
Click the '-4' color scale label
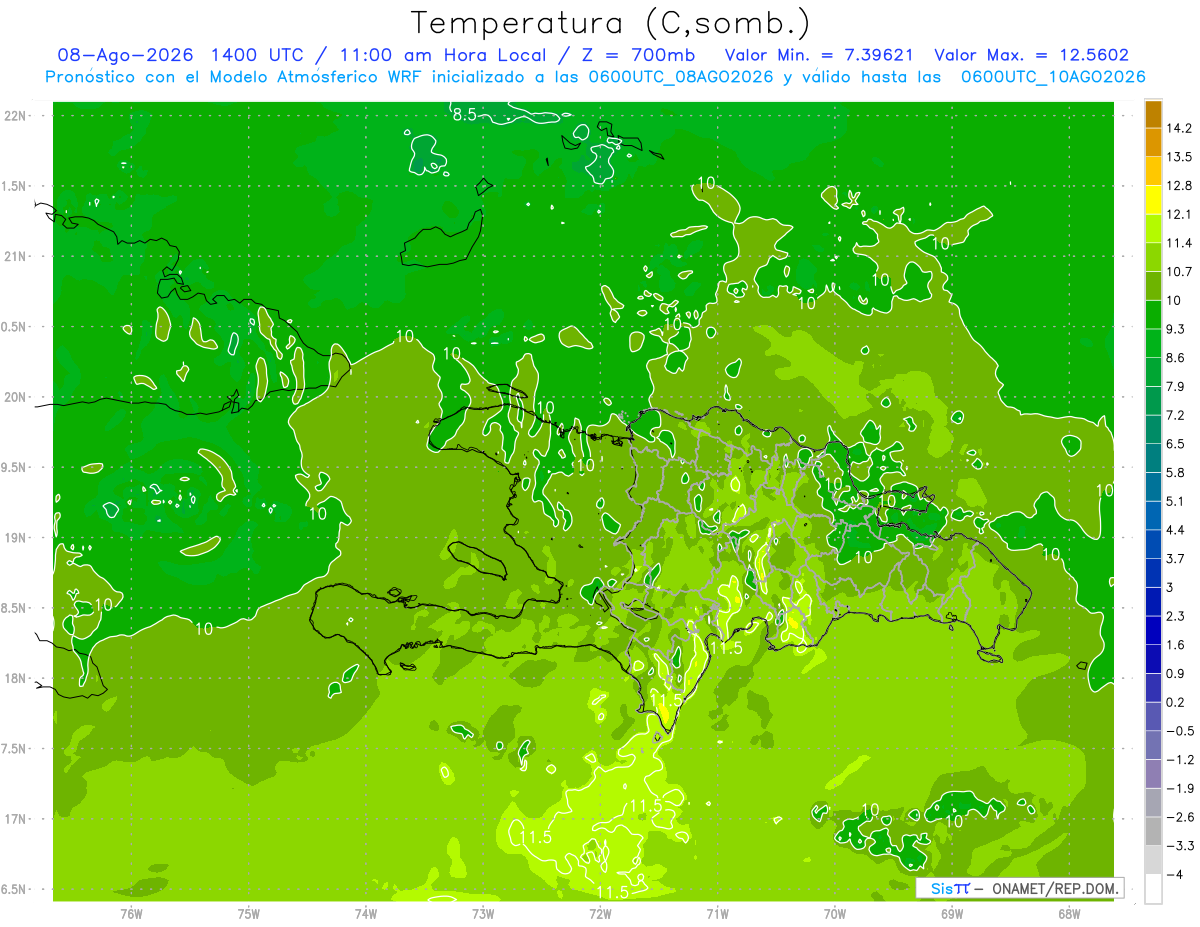pyautogui.click(x=1174, y=874)
